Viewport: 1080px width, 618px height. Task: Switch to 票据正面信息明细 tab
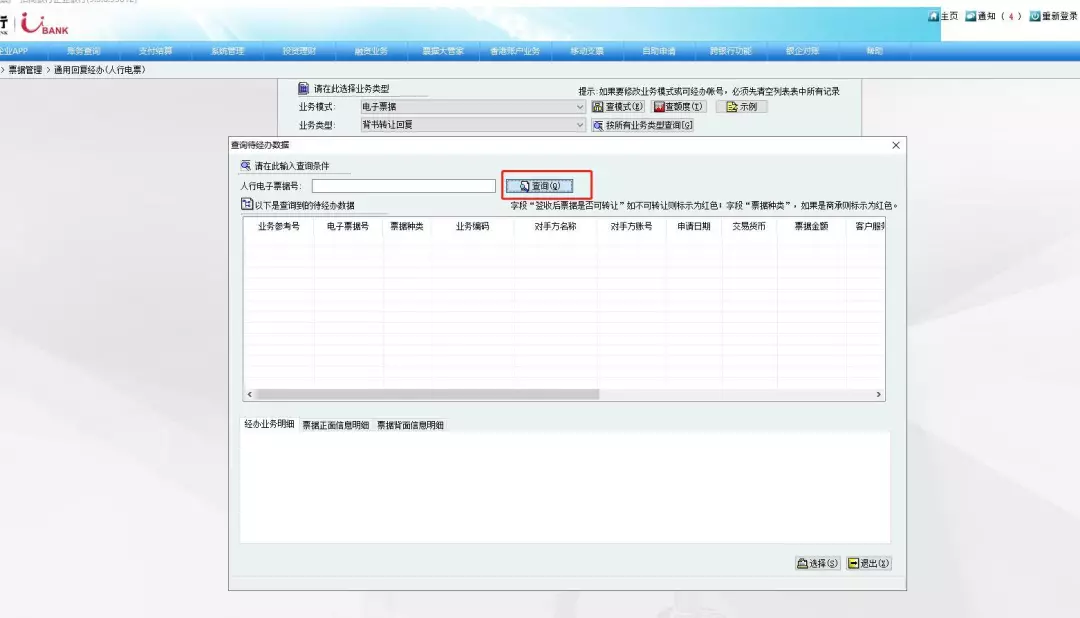pos(336,425)
